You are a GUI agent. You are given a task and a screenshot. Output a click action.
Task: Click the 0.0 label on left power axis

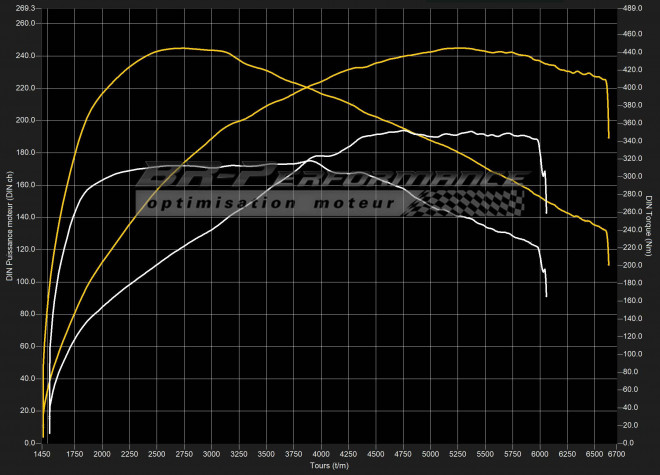click(x=30, y=442)
